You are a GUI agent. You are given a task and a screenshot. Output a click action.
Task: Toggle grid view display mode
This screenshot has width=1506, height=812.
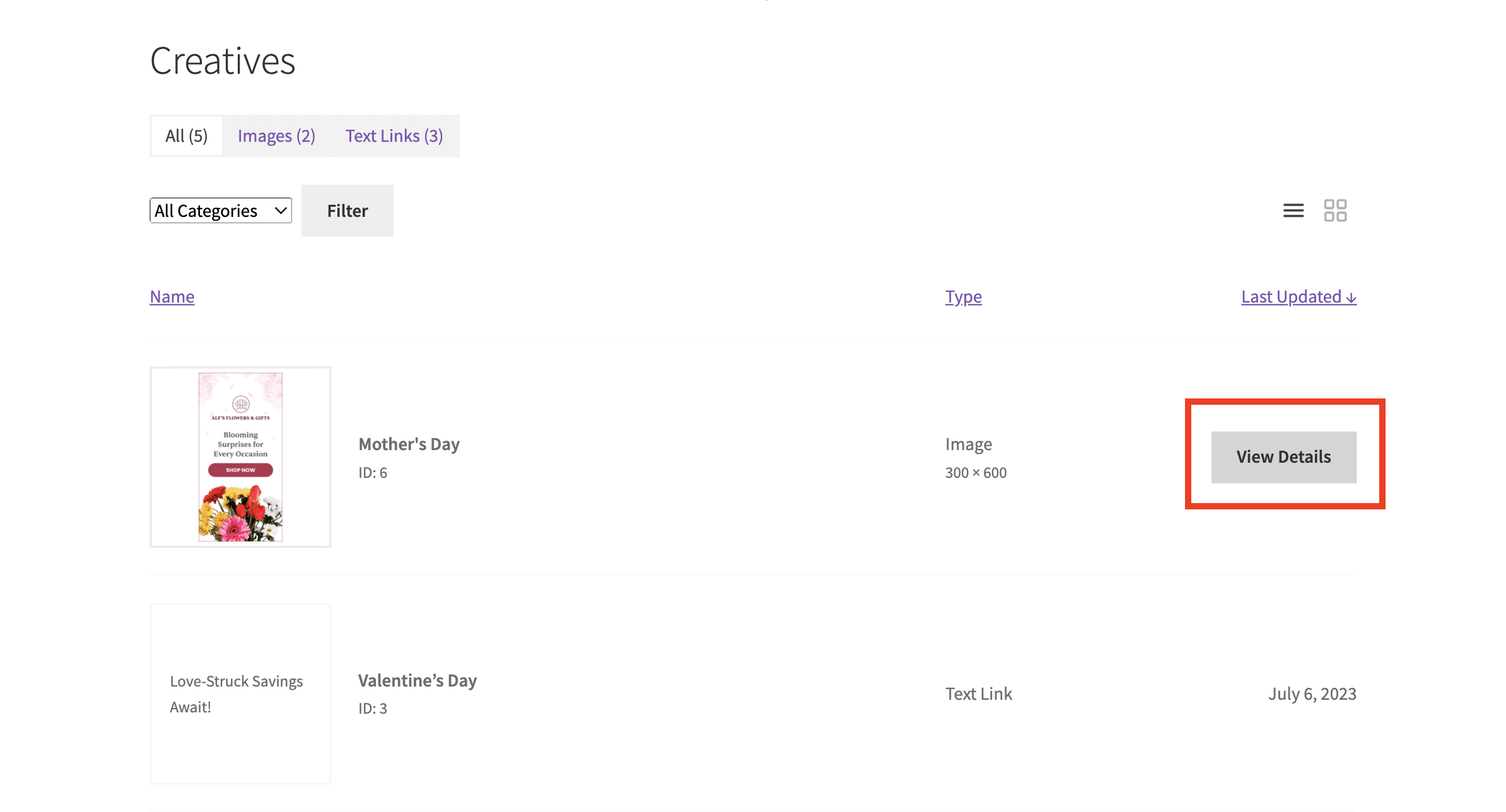tap(1335, 210)
